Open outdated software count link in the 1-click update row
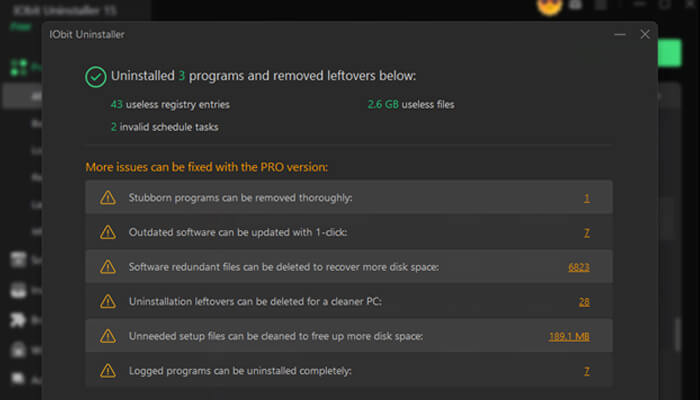 click(x=587, y=233)
